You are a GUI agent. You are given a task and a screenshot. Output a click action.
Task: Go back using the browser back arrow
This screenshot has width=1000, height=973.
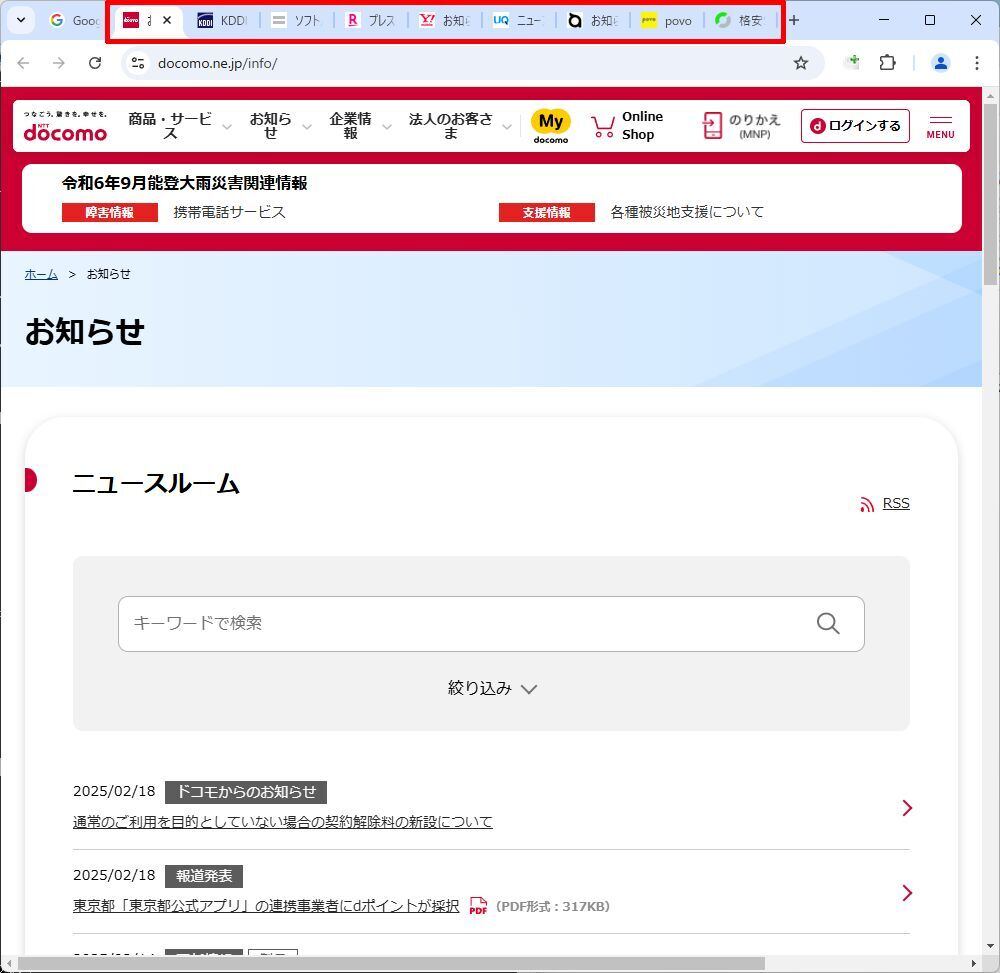coord(24,63)
